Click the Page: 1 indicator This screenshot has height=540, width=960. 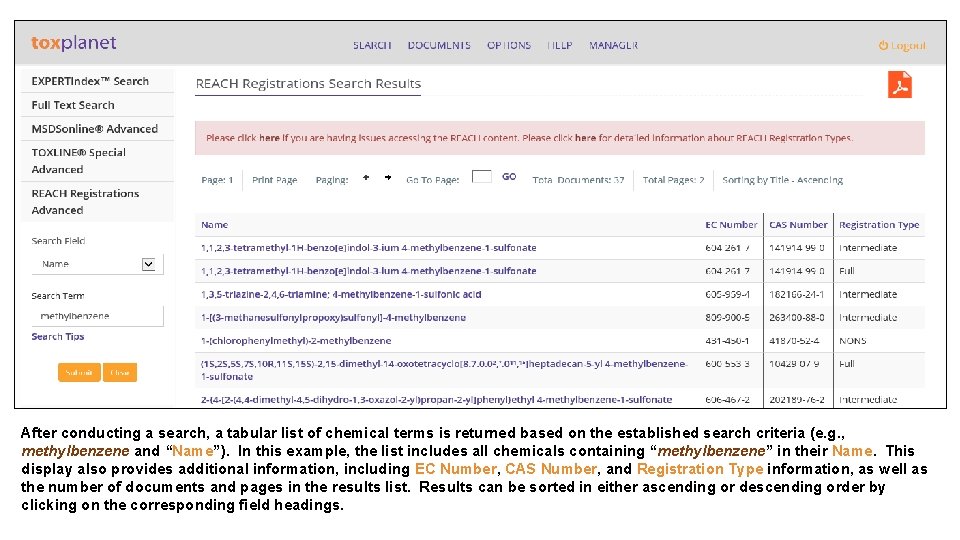pyautogui.click(x=217, y=180)
